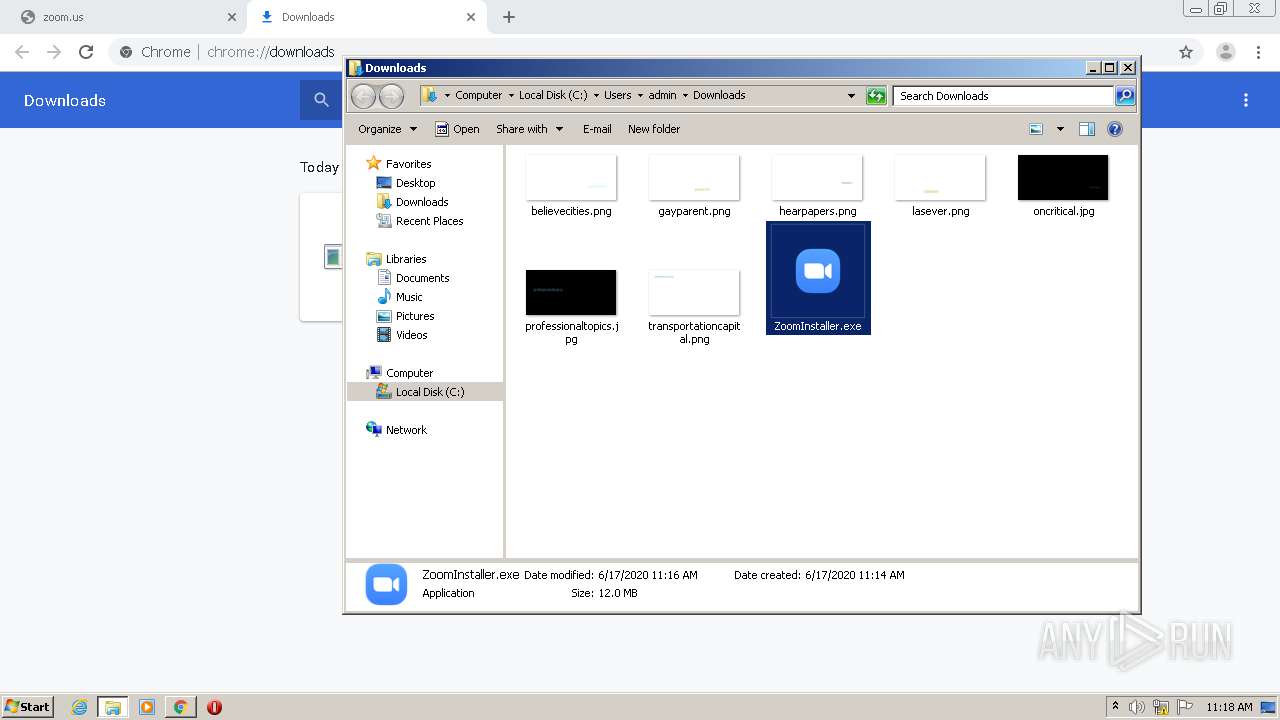Click Chrome address bar URL
The image size is (1280, 720).
pyautogui.click(x=271, y=52)
